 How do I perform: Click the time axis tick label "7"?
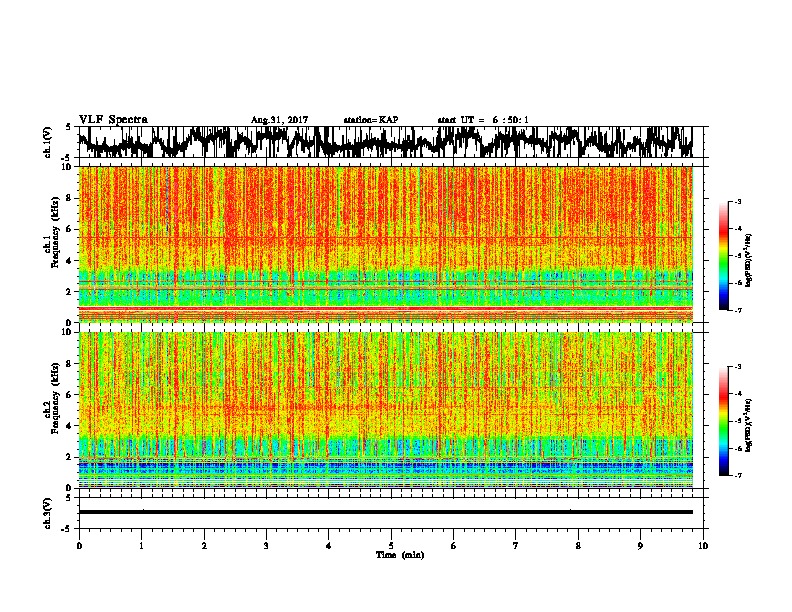point(516,546)
